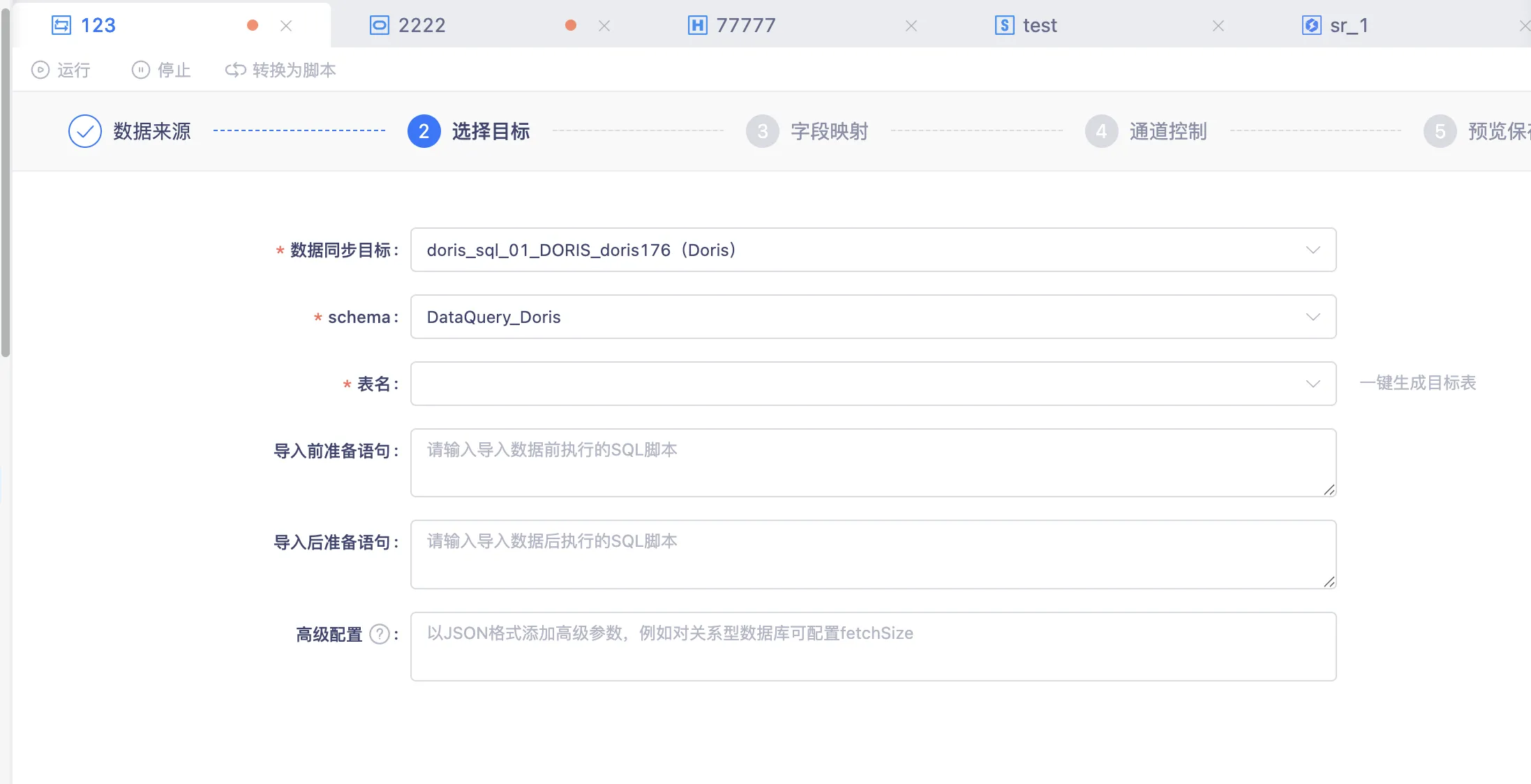The width and height of the screenshot is (1531, 784).
Task: Open the 表名 dropdown
Action: pos(872,384)
